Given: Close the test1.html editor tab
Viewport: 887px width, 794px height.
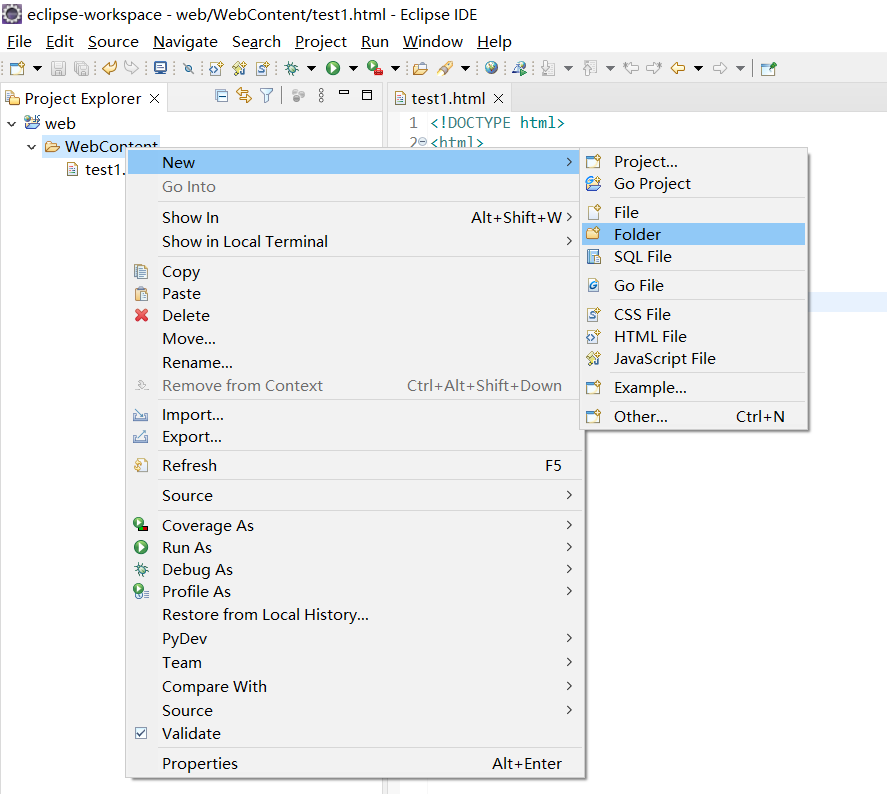Looking at the screenshot, I should tap(498, 98).
